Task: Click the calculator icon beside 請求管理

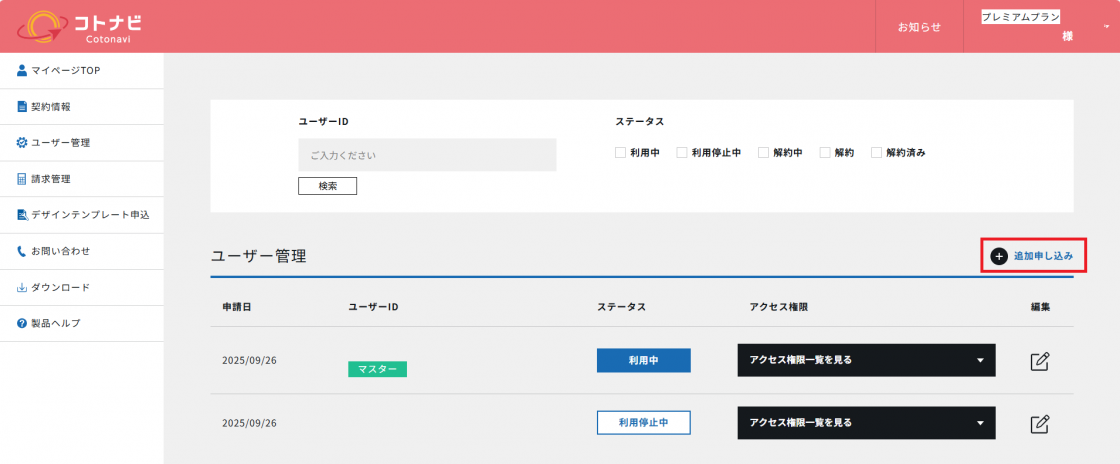Action: tap(22, 179)
